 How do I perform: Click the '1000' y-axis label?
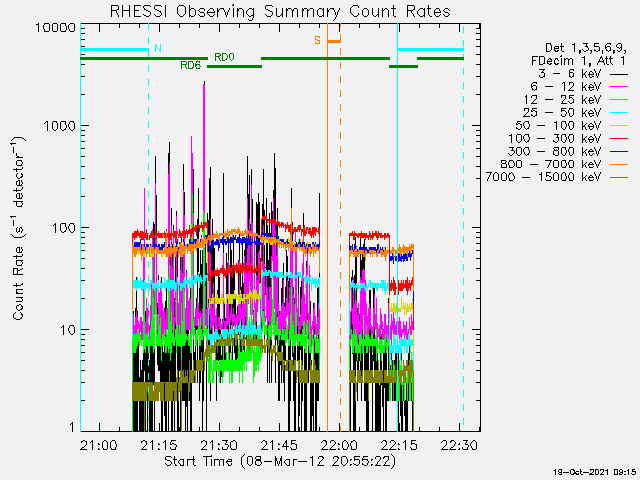60,126
